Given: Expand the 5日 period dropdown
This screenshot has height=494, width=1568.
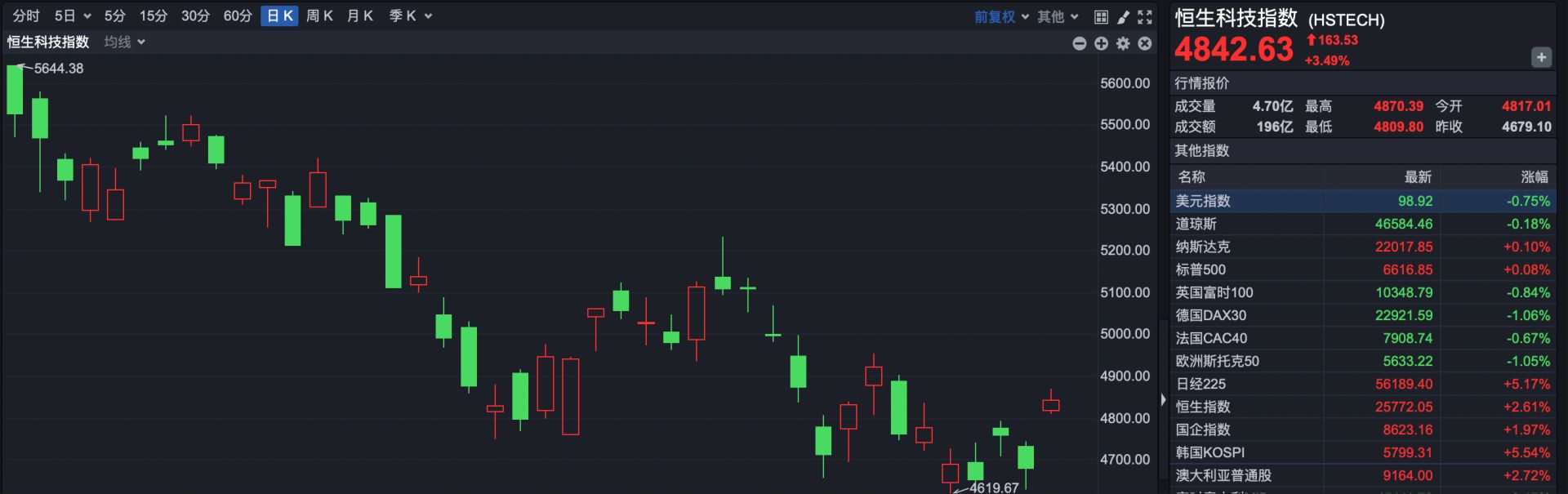Looking at the screenshot, I should coord(73,16).
